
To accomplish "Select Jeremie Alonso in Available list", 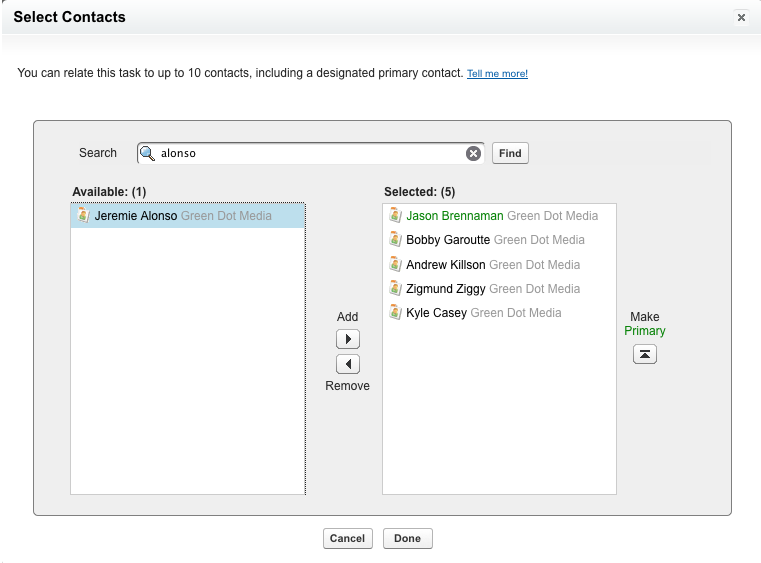I will [x=136, y=216].
